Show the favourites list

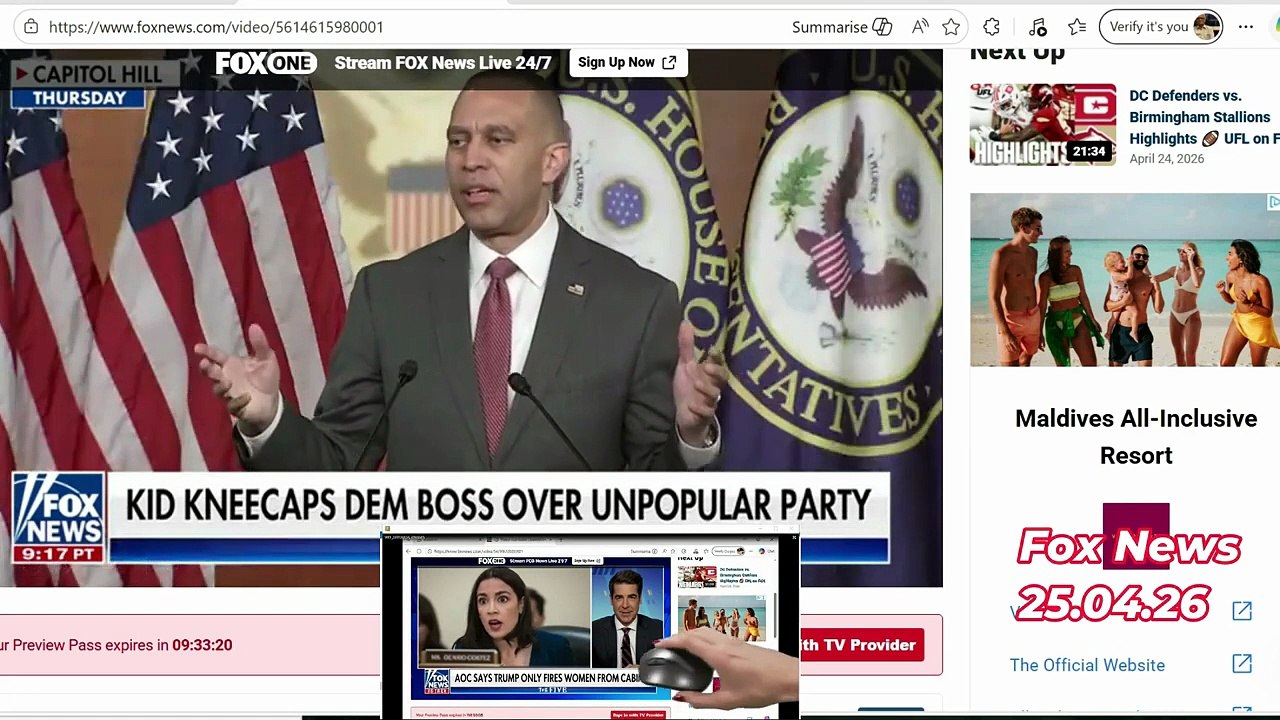coord(1077,27)
